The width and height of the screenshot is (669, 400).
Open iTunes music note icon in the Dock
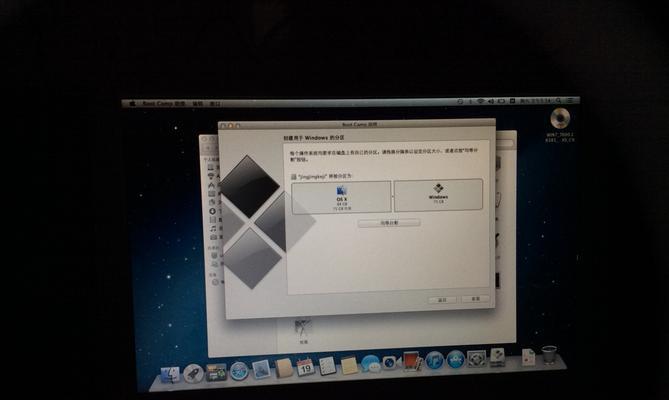coord(434,360)
